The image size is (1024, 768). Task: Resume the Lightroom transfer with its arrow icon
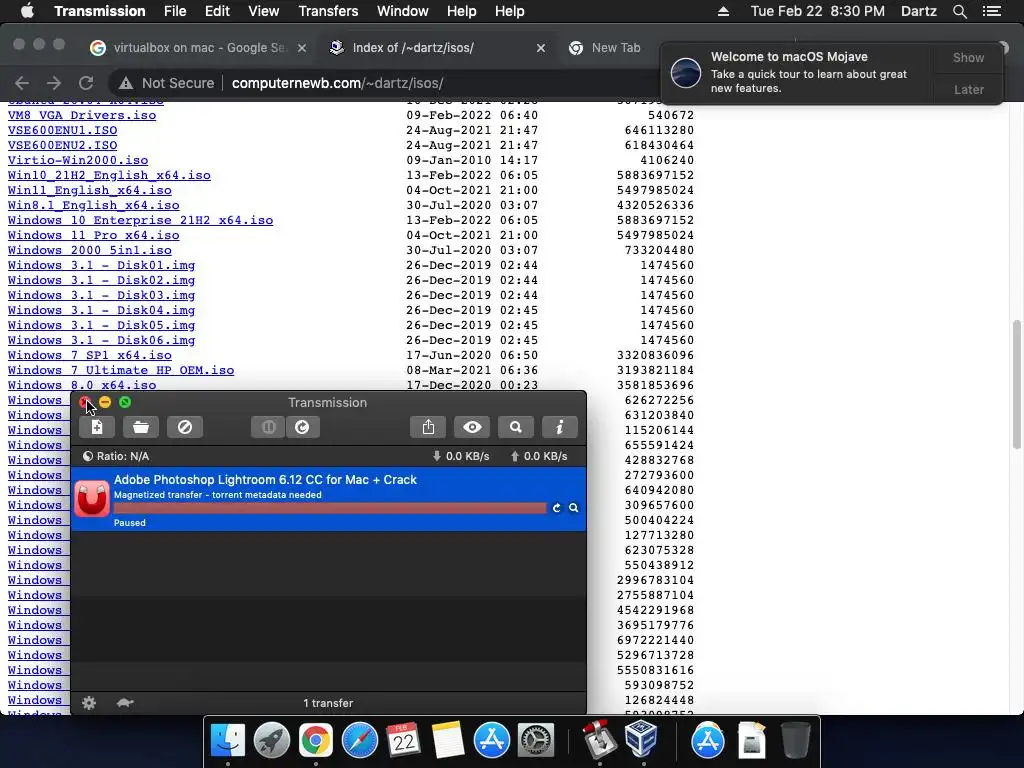pyautogui.click(x=556, y=507)
